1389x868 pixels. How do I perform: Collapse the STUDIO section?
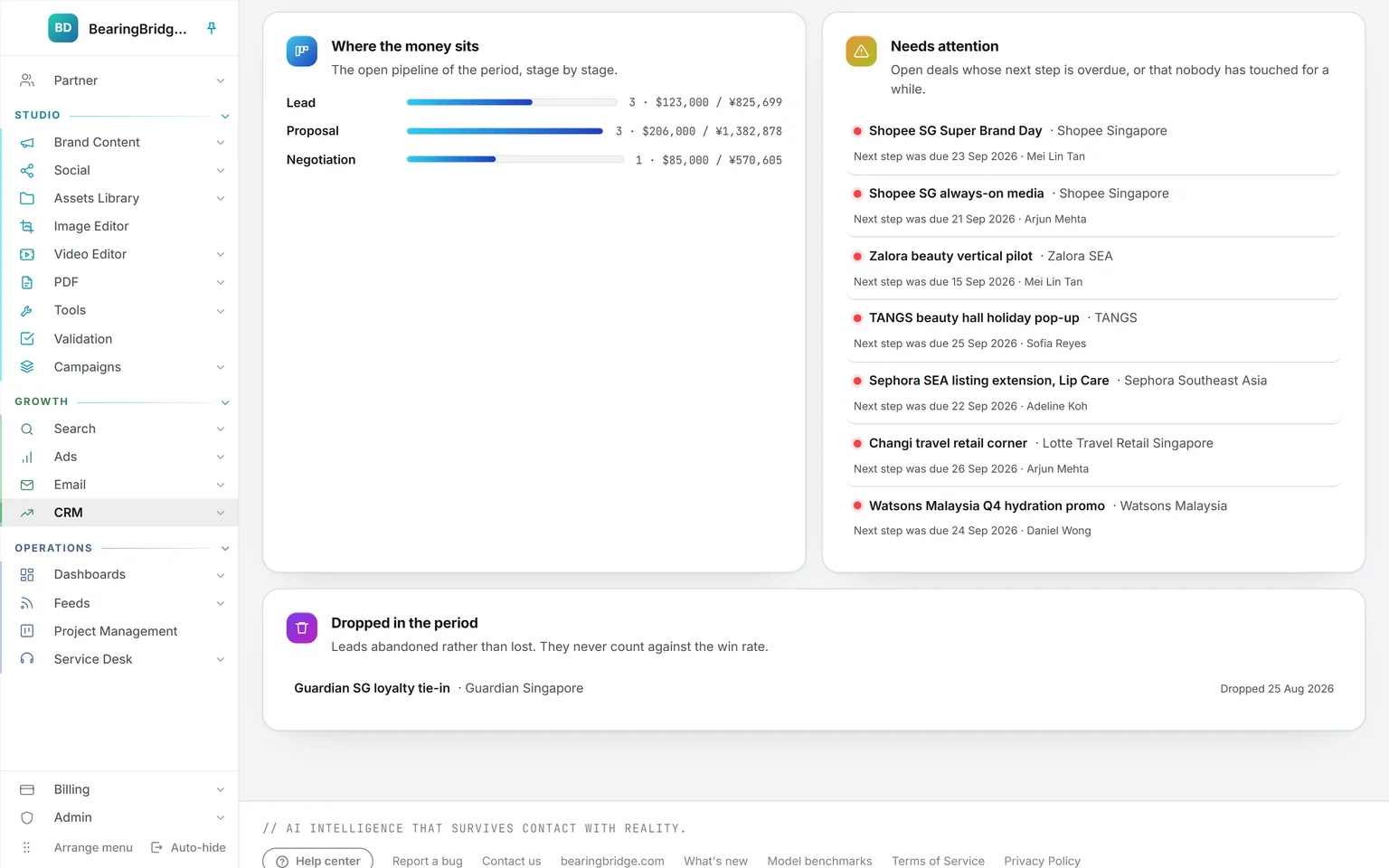pyautogui.click(x=225, y=116)
